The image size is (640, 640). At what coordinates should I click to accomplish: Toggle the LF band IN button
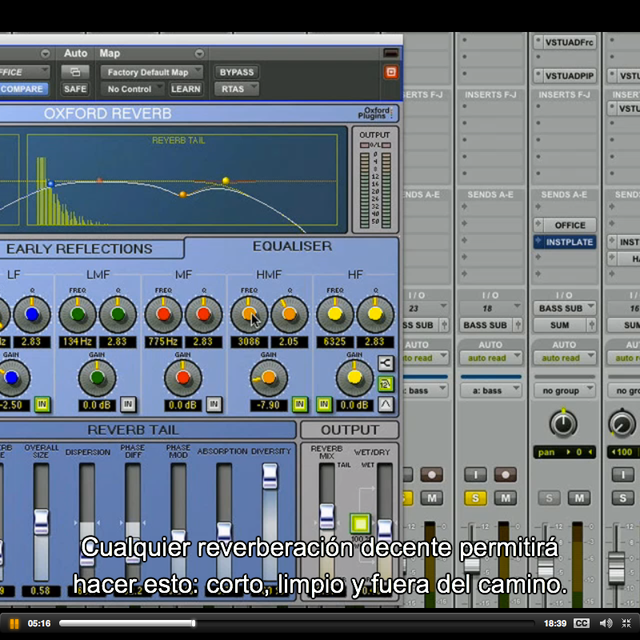coord(42,404)
